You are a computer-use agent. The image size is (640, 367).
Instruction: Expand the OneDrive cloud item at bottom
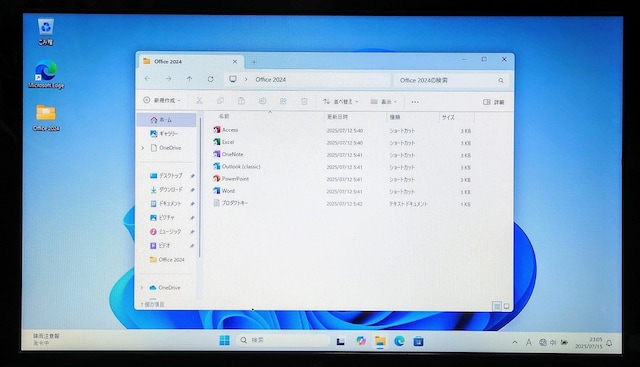click(x=142, y=288)
